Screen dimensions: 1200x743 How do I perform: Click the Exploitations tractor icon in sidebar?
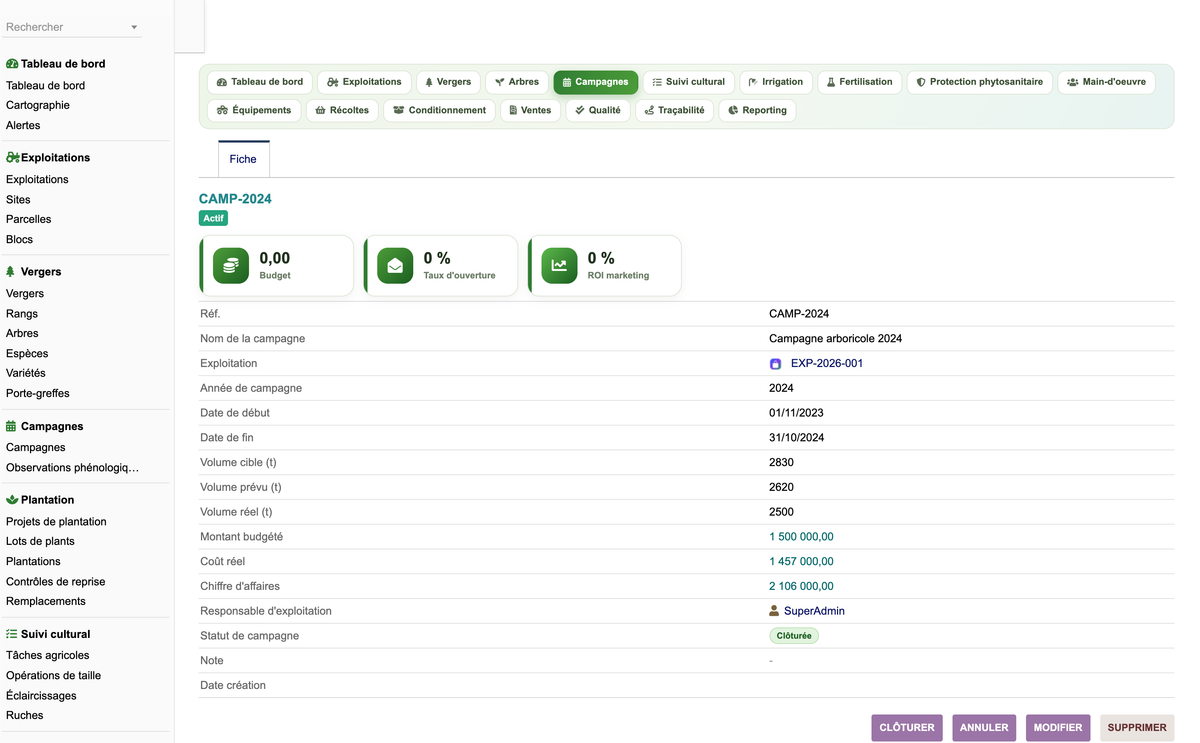[13, 158]
